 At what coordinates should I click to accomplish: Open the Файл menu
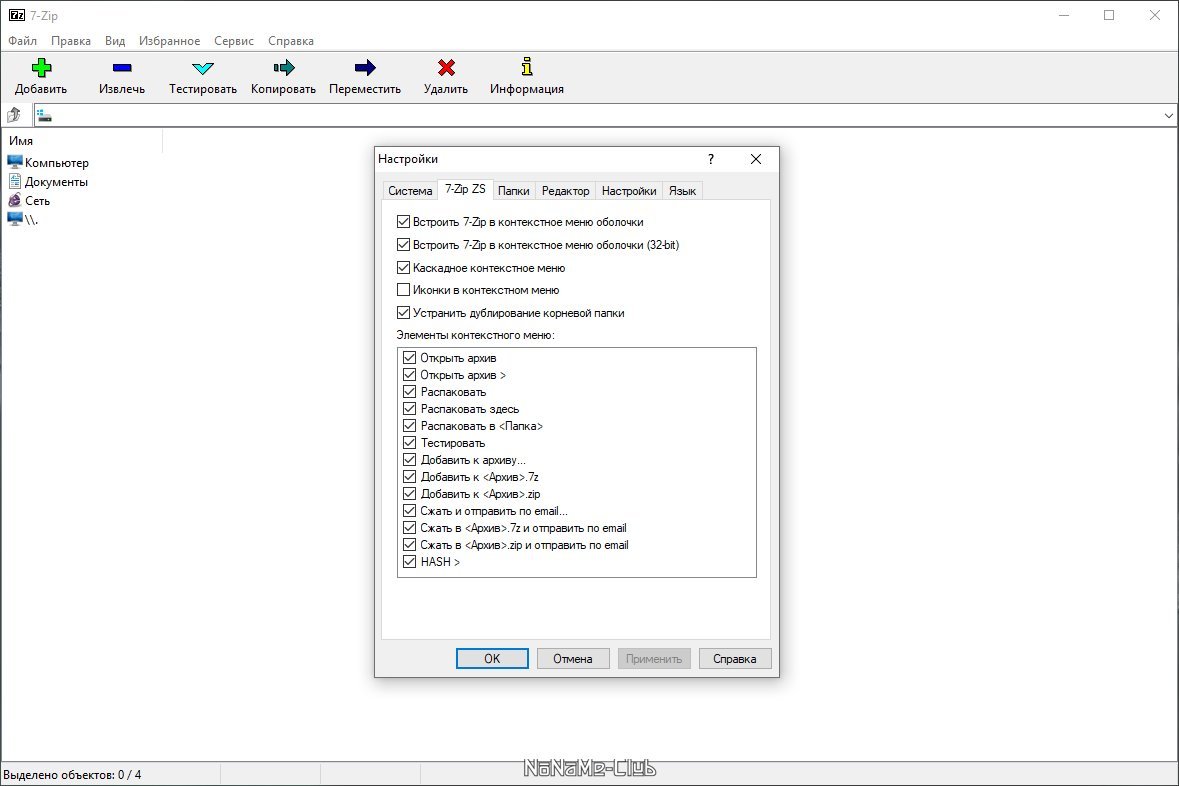coord(23,41)
